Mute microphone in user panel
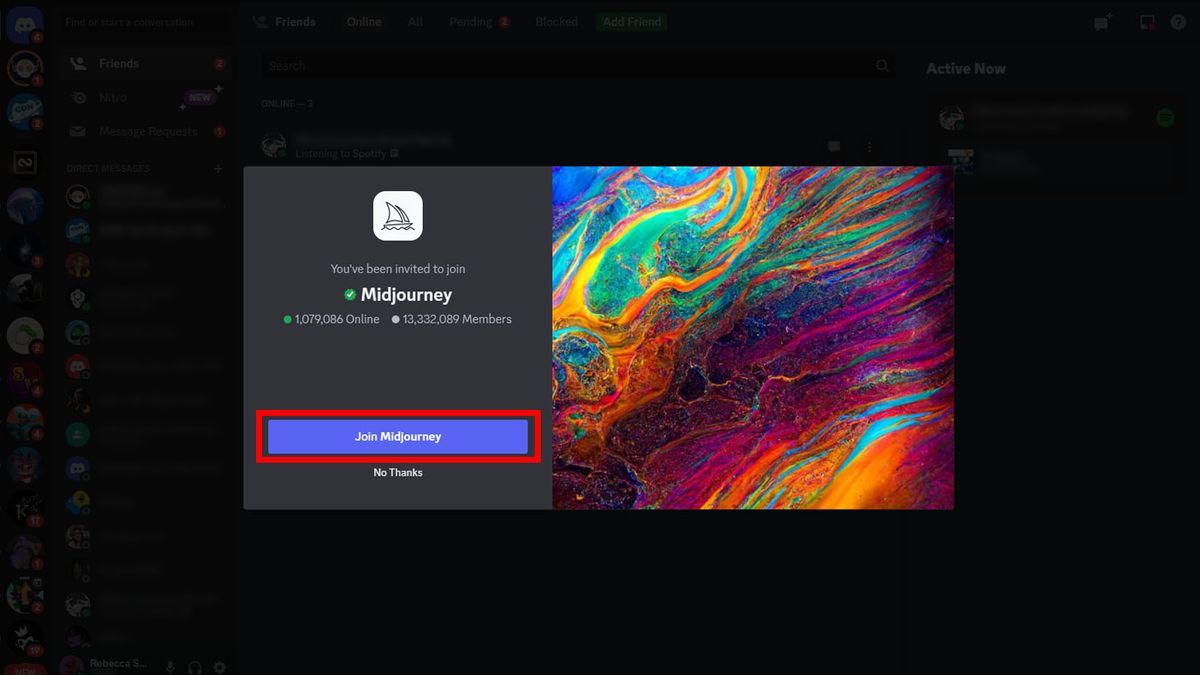The height and width of the screenshot is (675, 1200). (170, 667)
